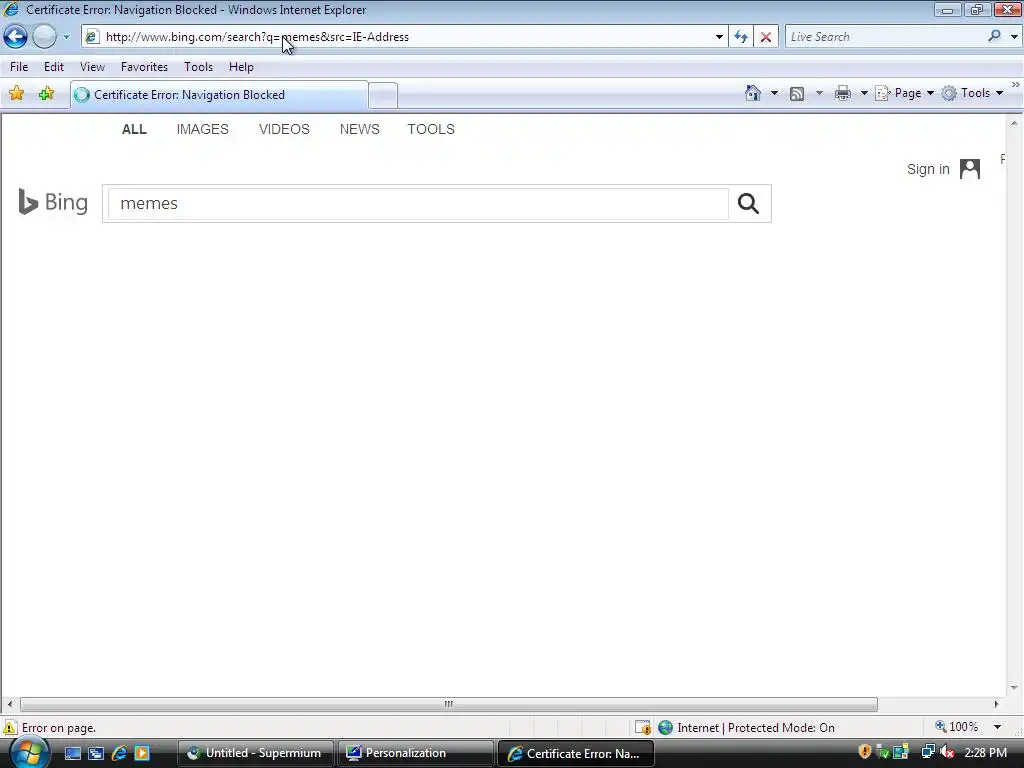Open the search provider dropdown arrow
Screen dimensions: 1024x768
pyautogui.click(x=1014, y=37)
